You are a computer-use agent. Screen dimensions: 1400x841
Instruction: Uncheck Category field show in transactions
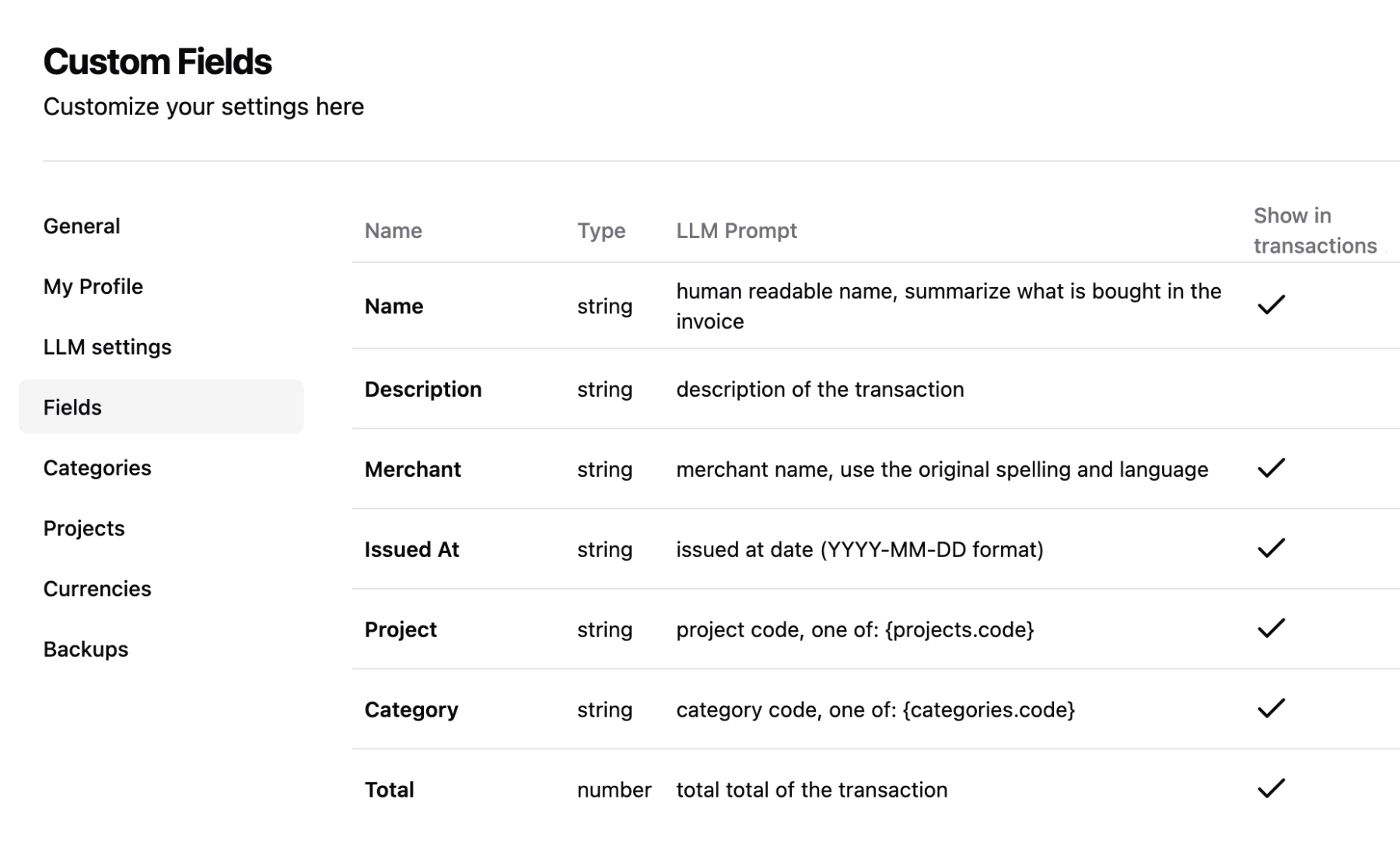[1272, 709]
